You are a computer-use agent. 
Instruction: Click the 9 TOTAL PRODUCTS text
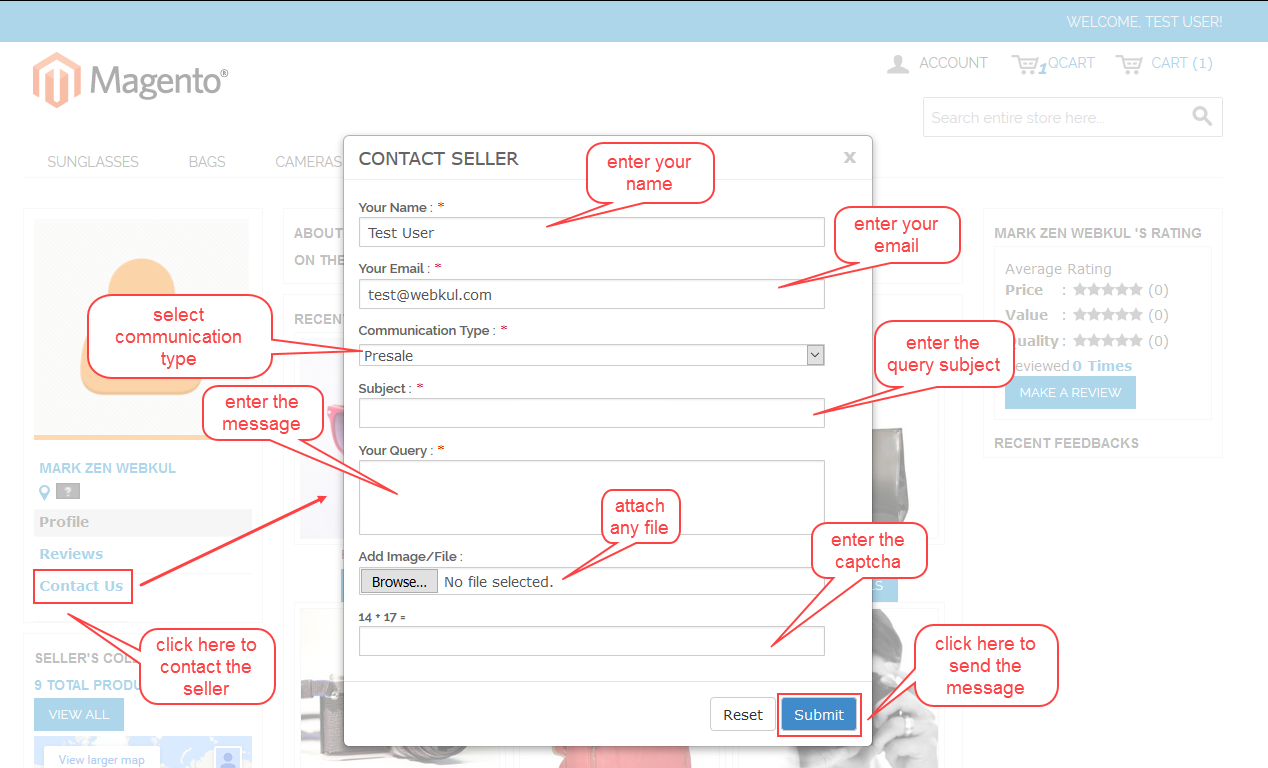pyautogui.click(x=88, y=685)
